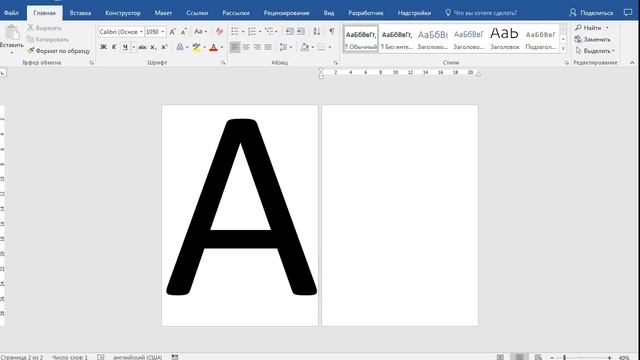
Task: Toggle underline Ч formatting
Action: 125,47
